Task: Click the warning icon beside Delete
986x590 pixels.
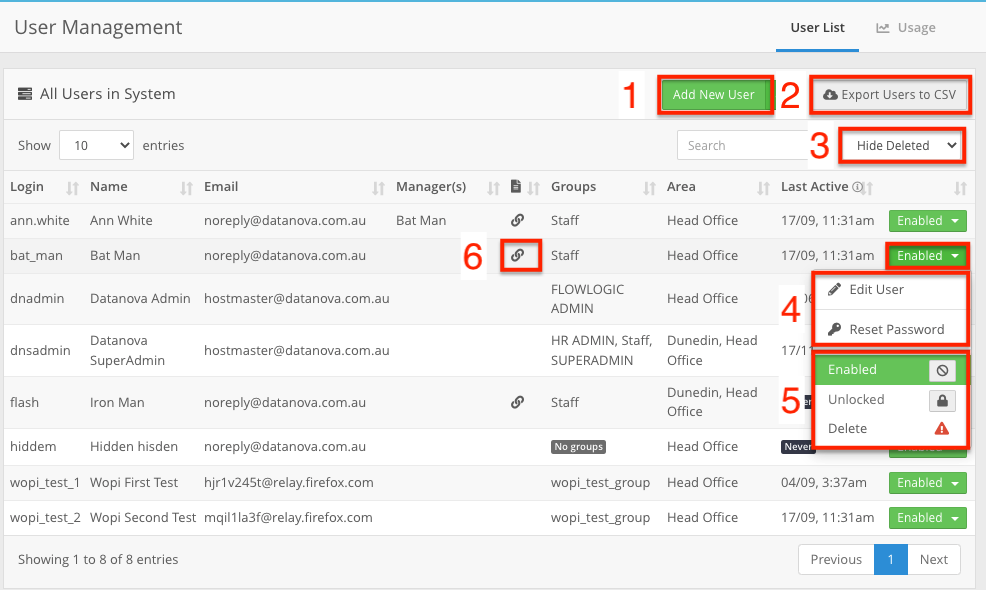Action: point(941,428)
